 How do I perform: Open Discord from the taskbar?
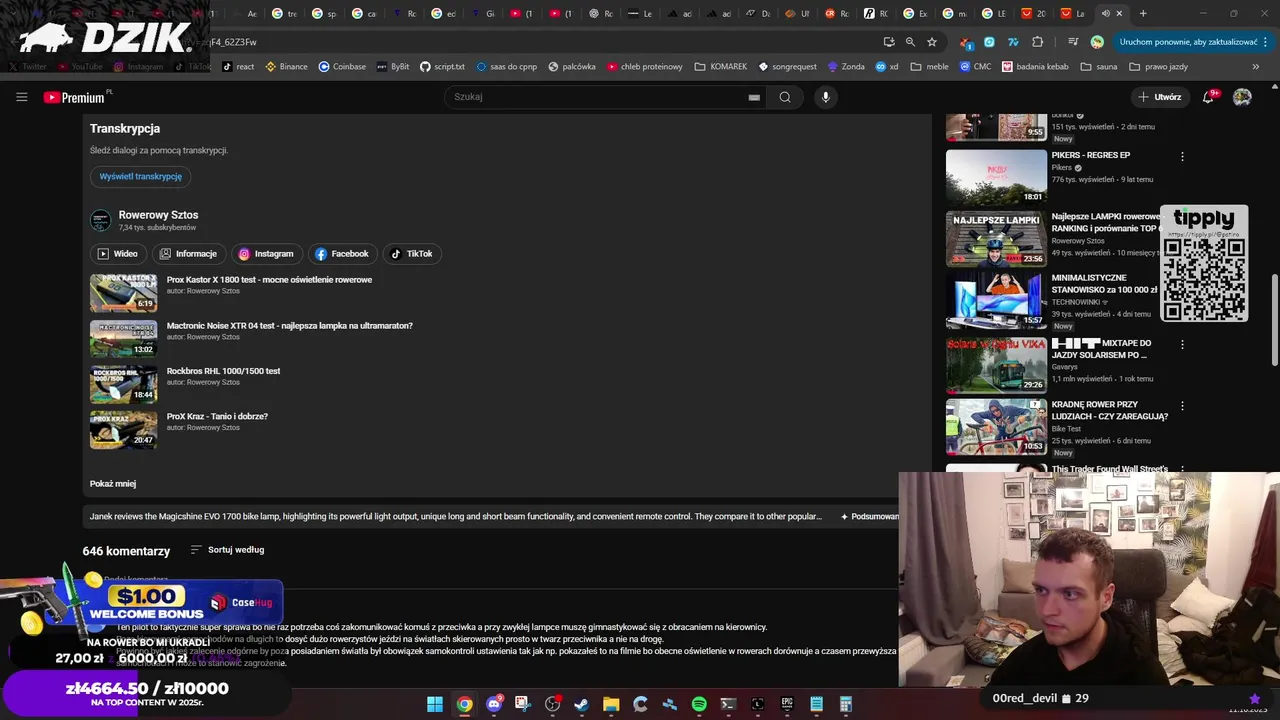pyautogui.click(x=493, y=704)
